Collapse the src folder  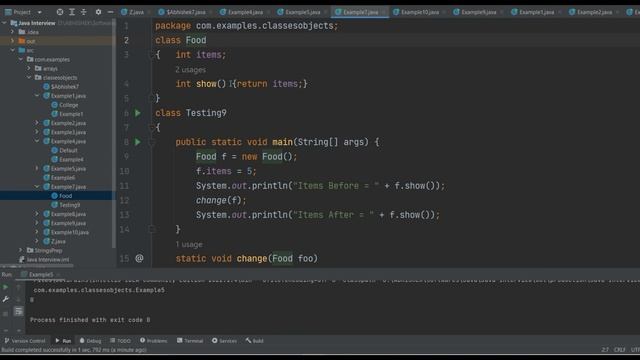point(13,50)
